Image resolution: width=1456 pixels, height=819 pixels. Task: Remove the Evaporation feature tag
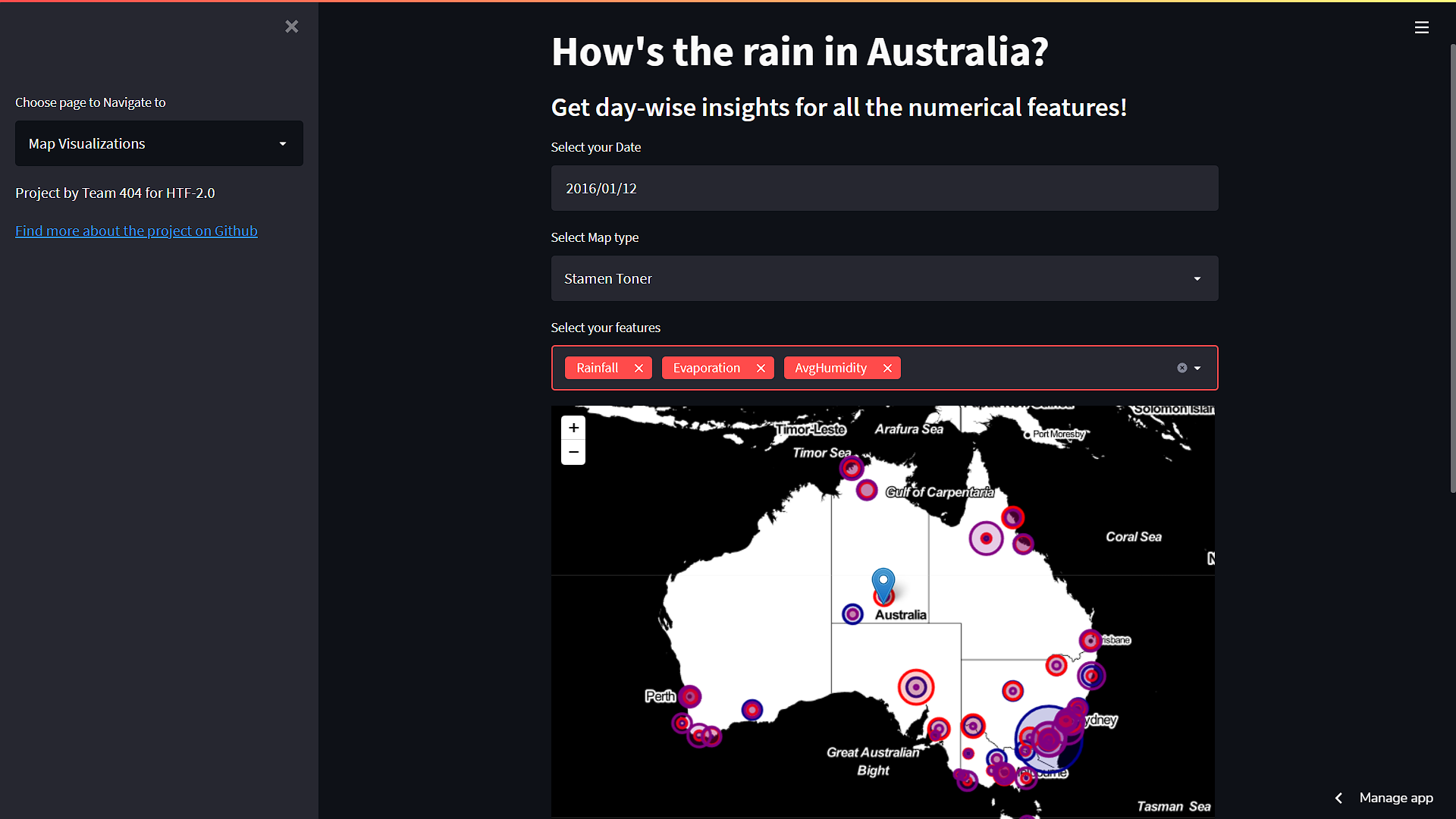pyautogui.click(x=760, y=368)
